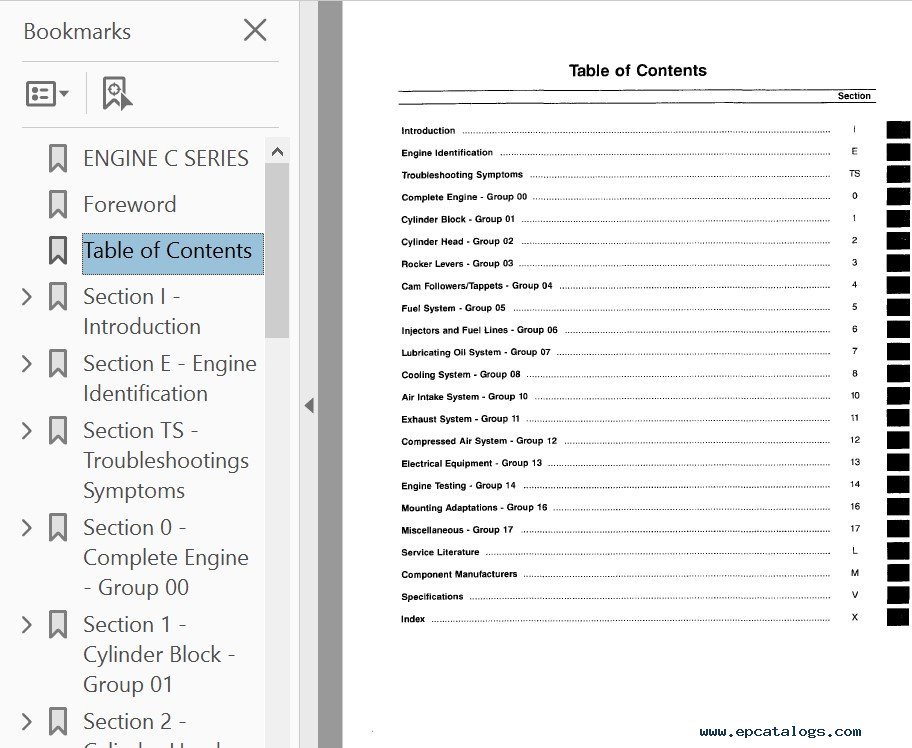Click Mounting Adaptations - Group 16 entry
This screenshot has height=748, width=912.
coord(474,508)
